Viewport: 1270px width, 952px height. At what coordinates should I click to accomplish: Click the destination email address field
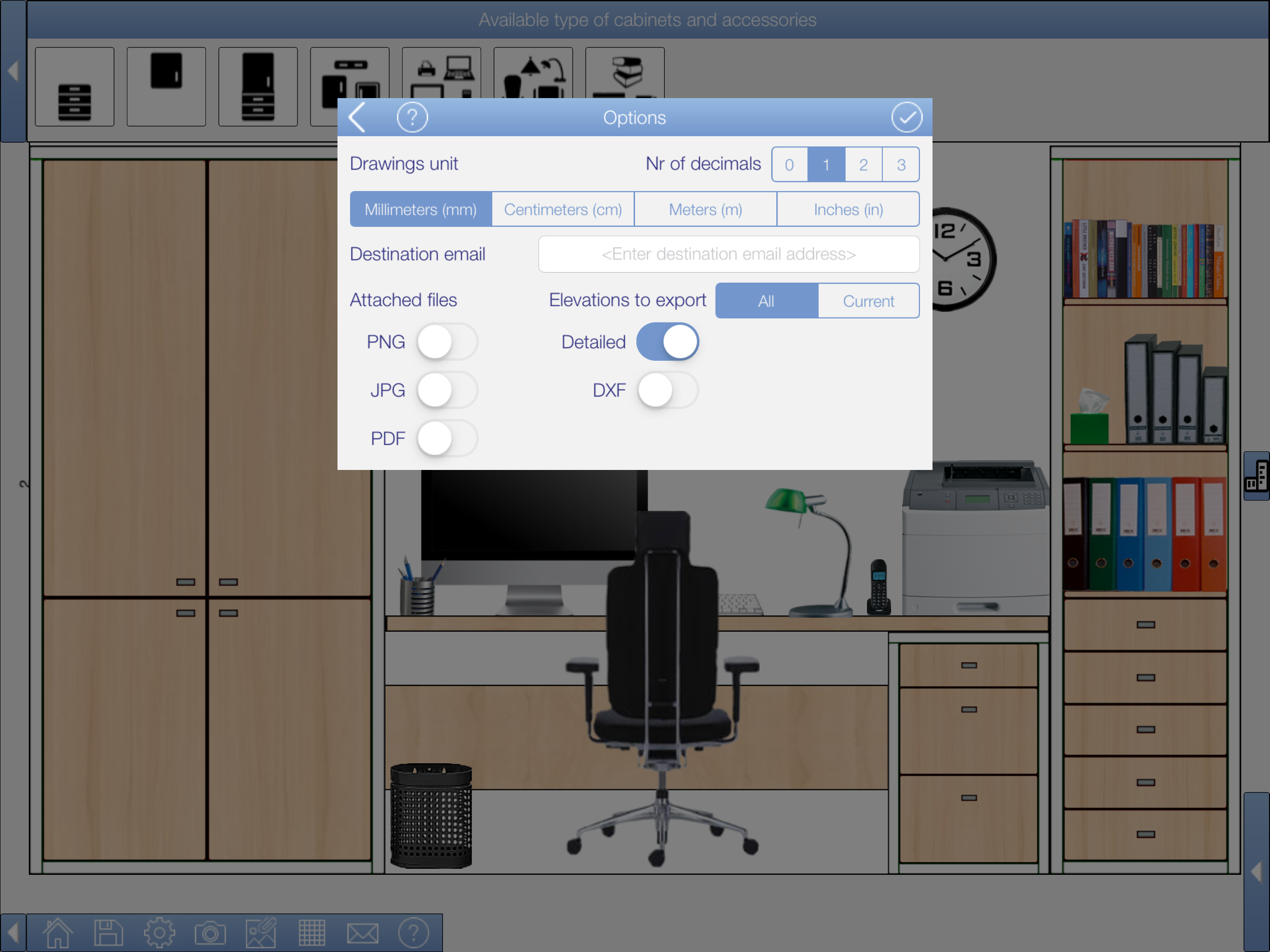point(728,254)
